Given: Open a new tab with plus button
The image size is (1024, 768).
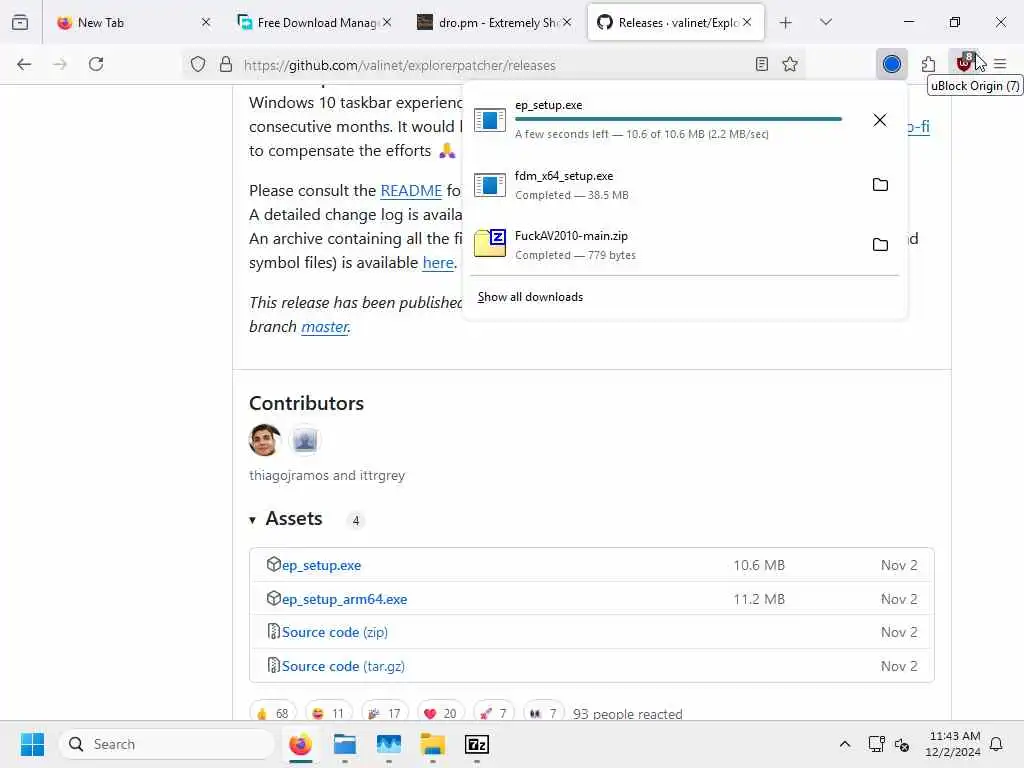Looking at the screenshot, I should 786,23.
